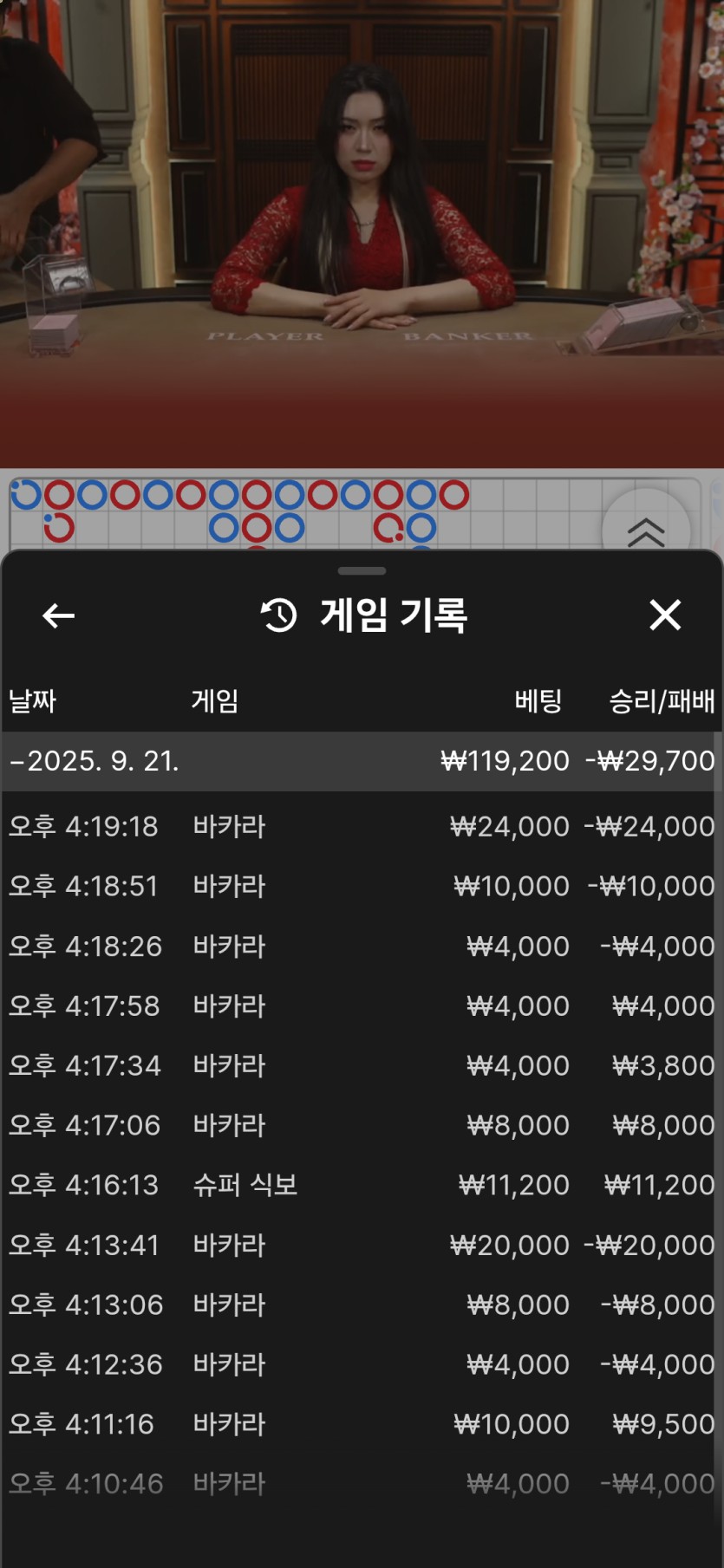Click the history clock icon

(279, 615)
